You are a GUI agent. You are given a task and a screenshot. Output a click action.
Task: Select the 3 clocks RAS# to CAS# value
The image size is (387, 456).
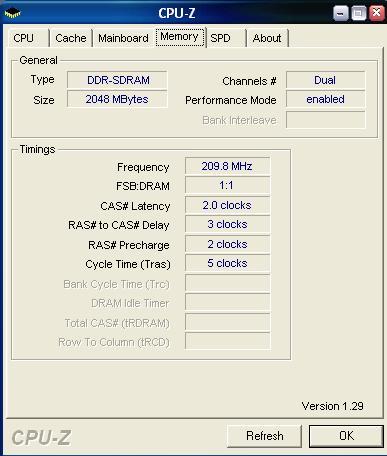point(227,224)
